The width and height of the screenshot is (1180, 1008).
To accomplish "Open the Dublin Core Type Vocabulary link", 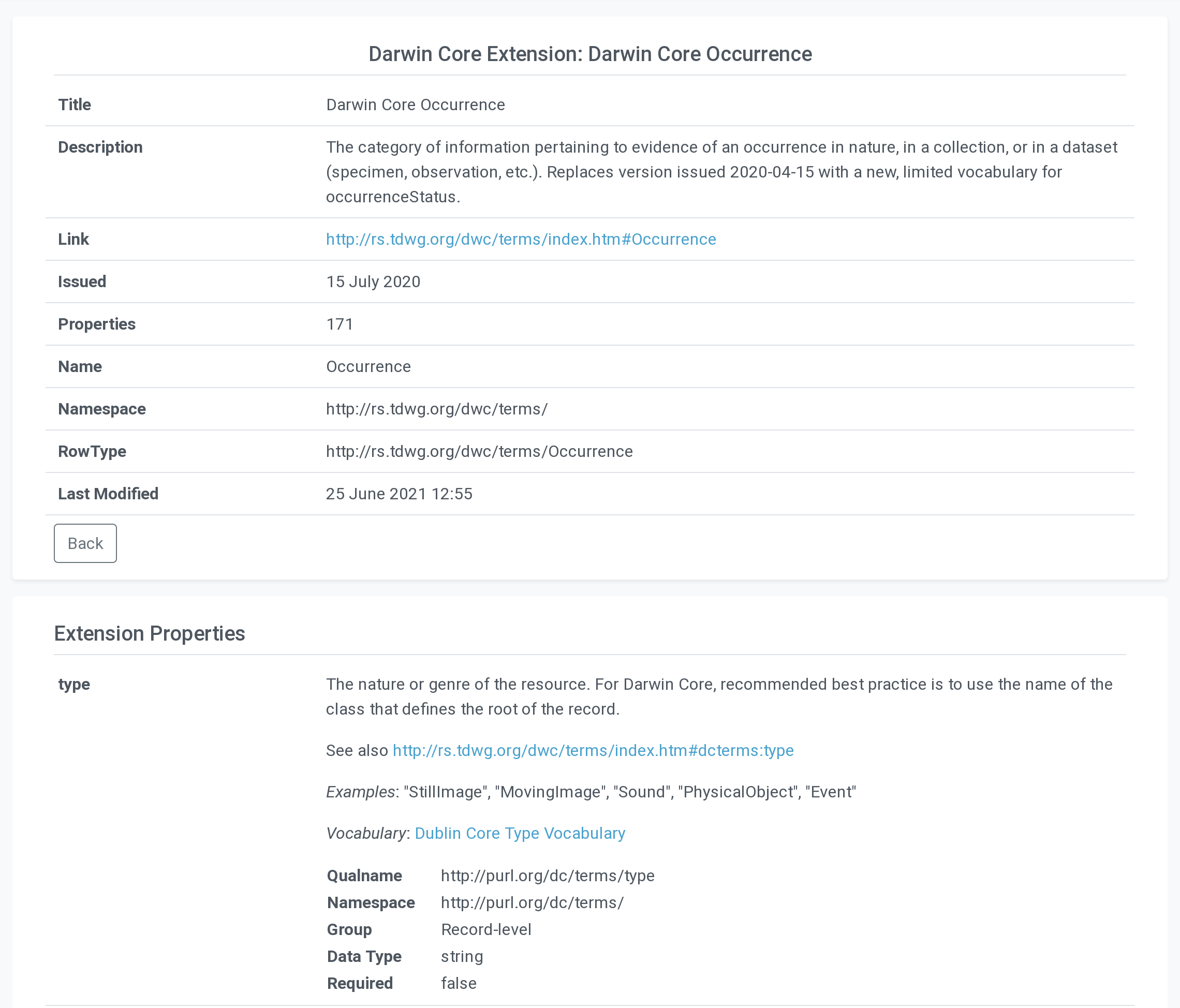I will pos(520,833).
